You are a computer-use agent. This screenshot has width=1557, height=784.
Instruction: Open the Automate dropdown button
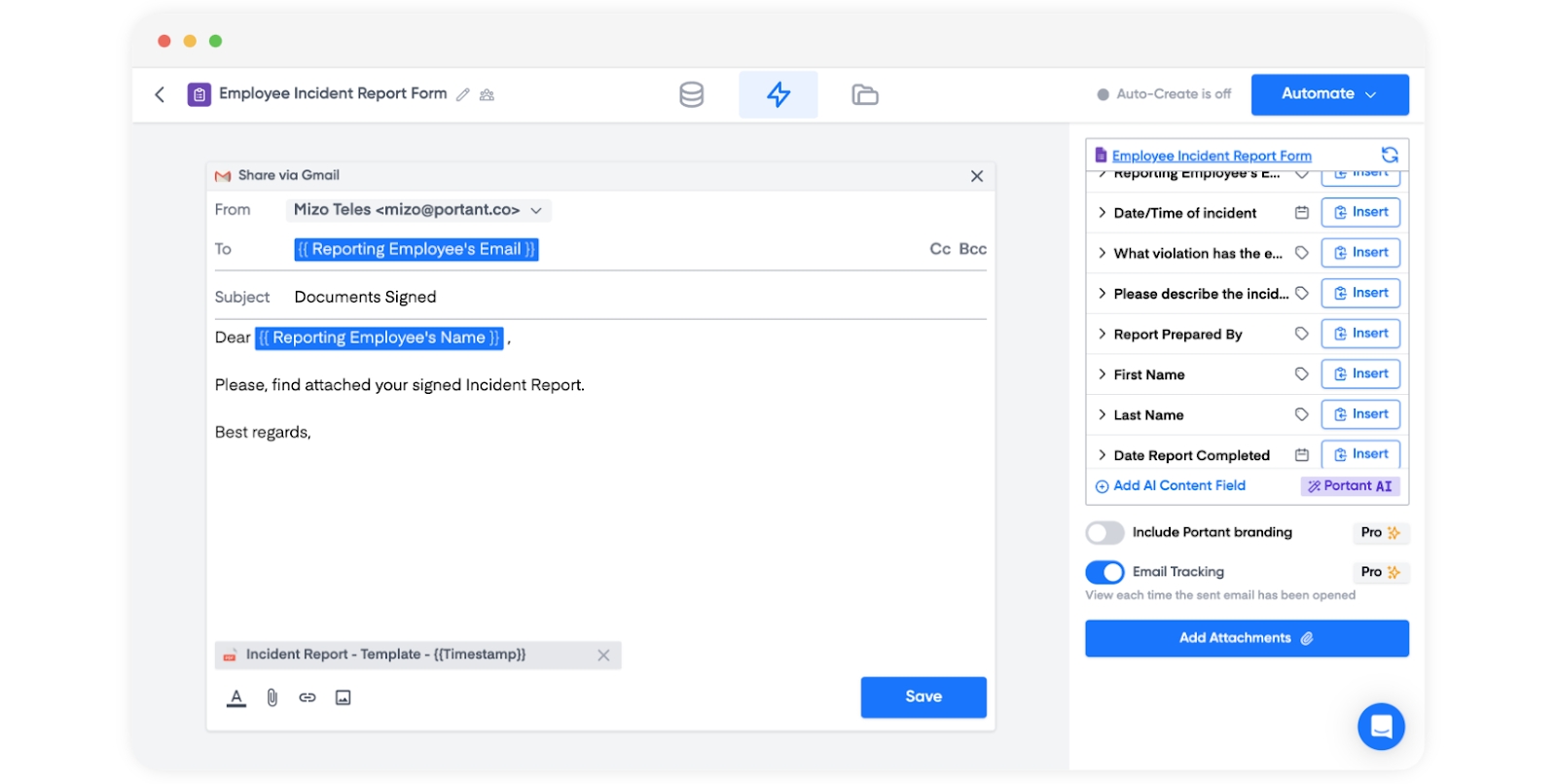pyautogui.click(x=1329, y=94)
